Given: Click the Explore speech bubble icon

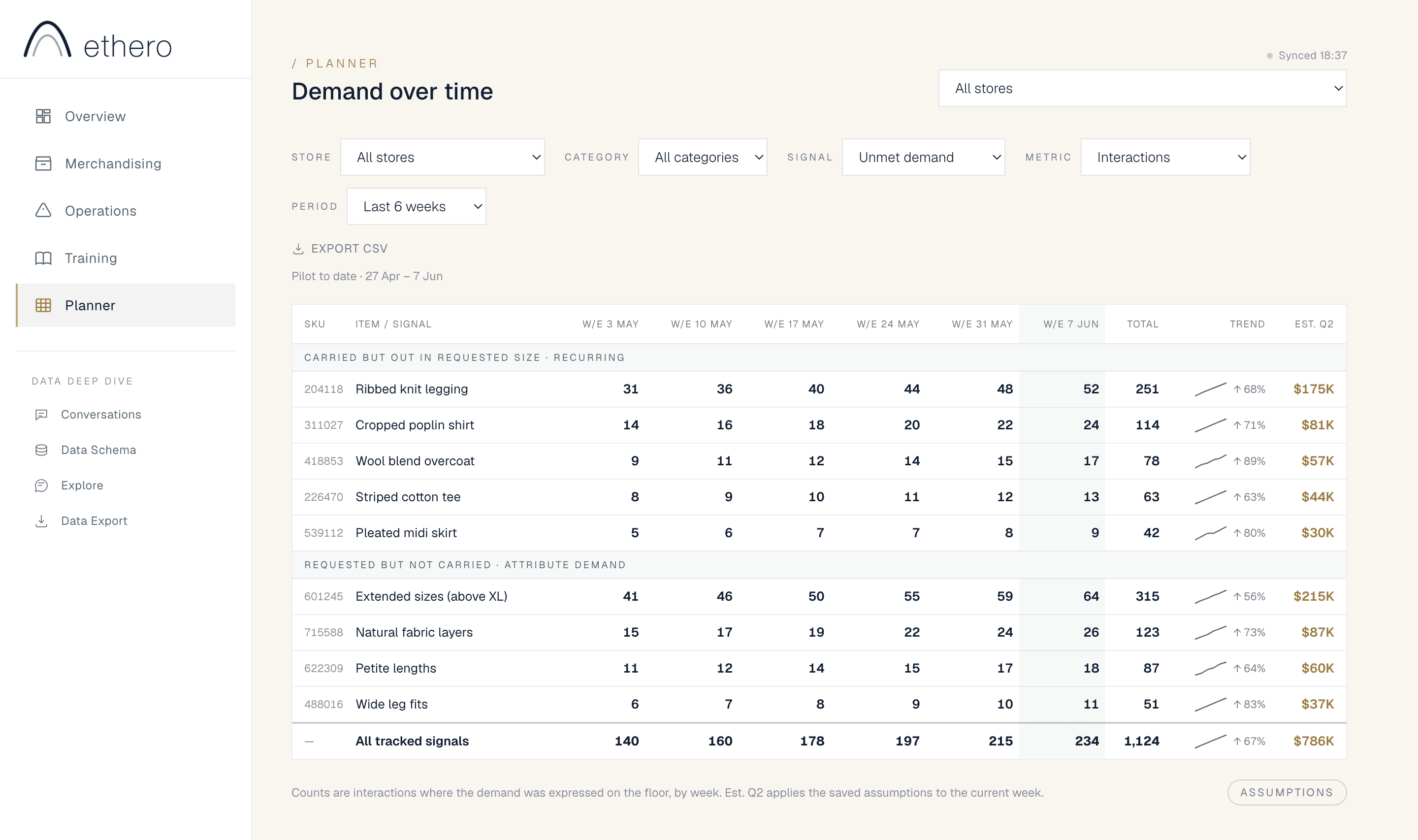Looking at the screenshot, I should pyautogui.click(x=41, y=485).
